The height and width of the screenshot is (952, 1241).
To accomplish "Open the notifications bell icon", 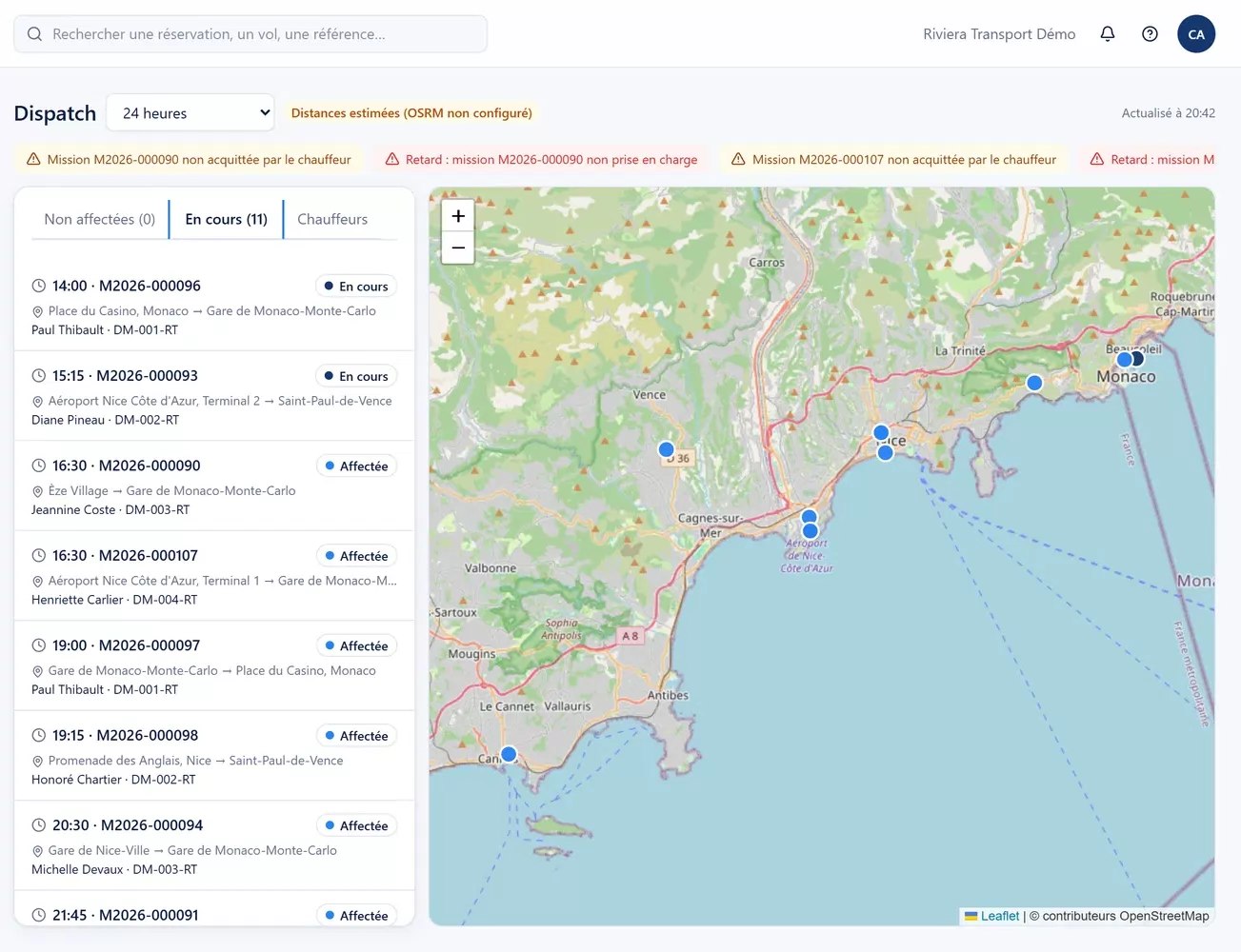I will (x=1107, y=34).
